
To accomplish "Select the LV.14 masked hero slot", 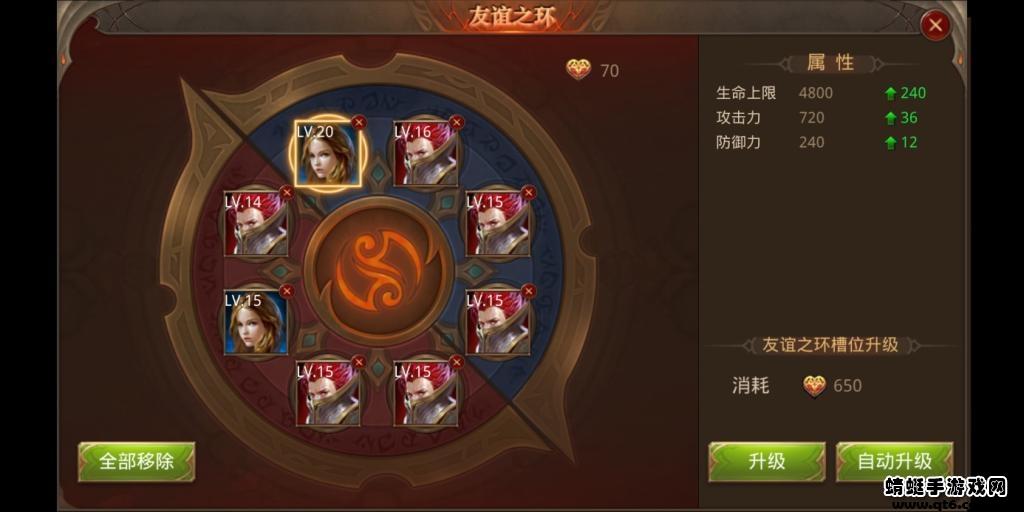I will tap(255, 224).
